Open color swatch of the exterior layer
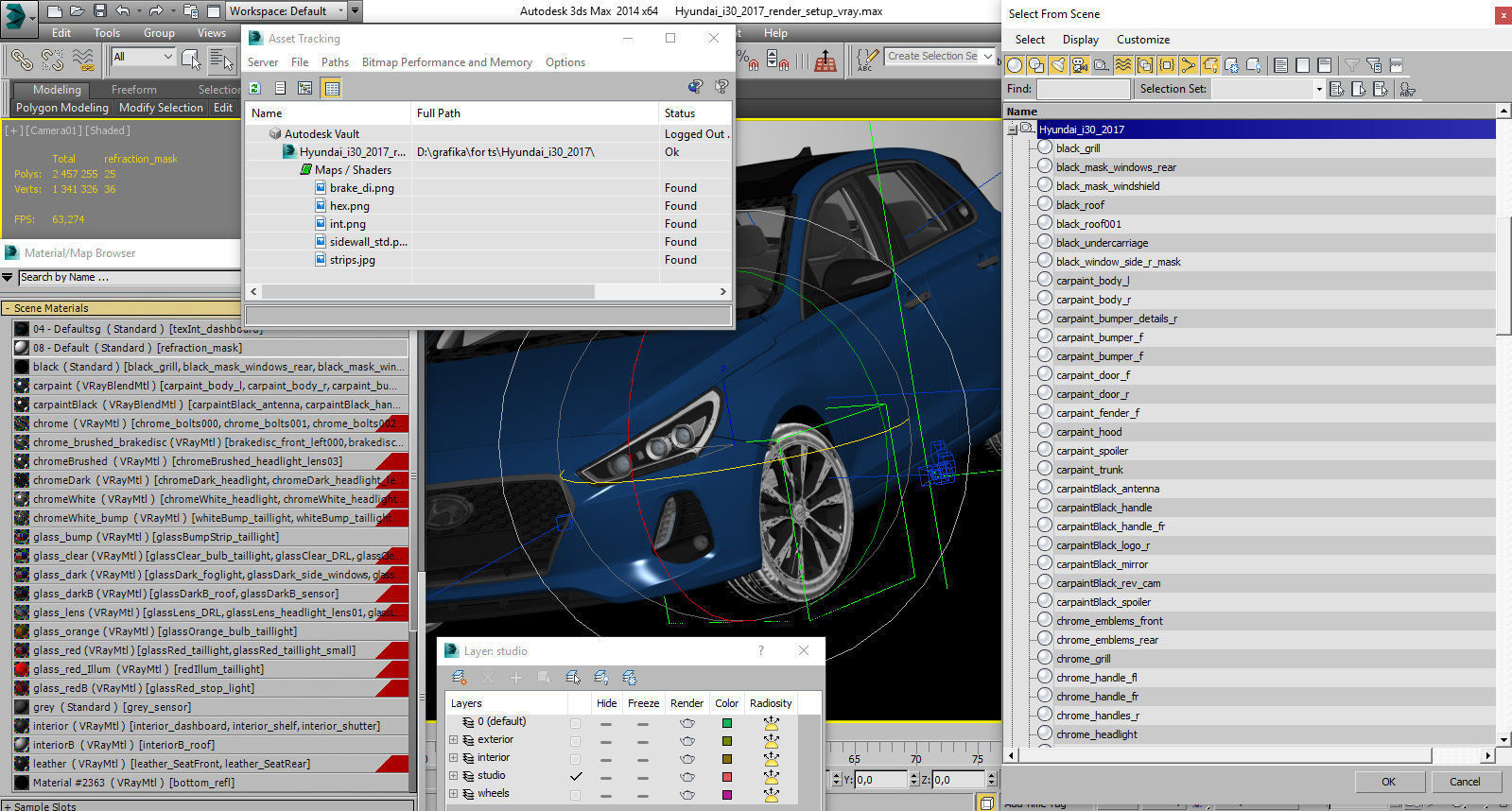 [727, 740]
